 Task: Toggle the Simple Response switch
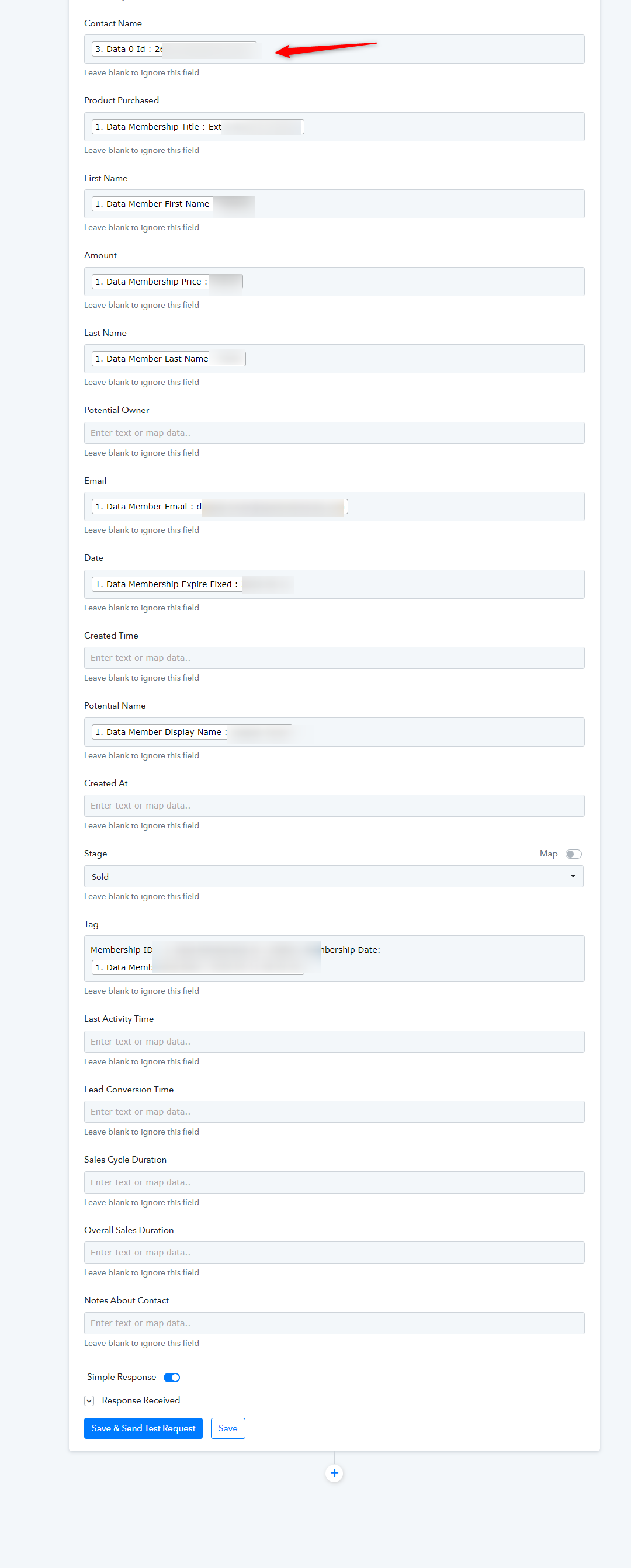click(172, 1378)
